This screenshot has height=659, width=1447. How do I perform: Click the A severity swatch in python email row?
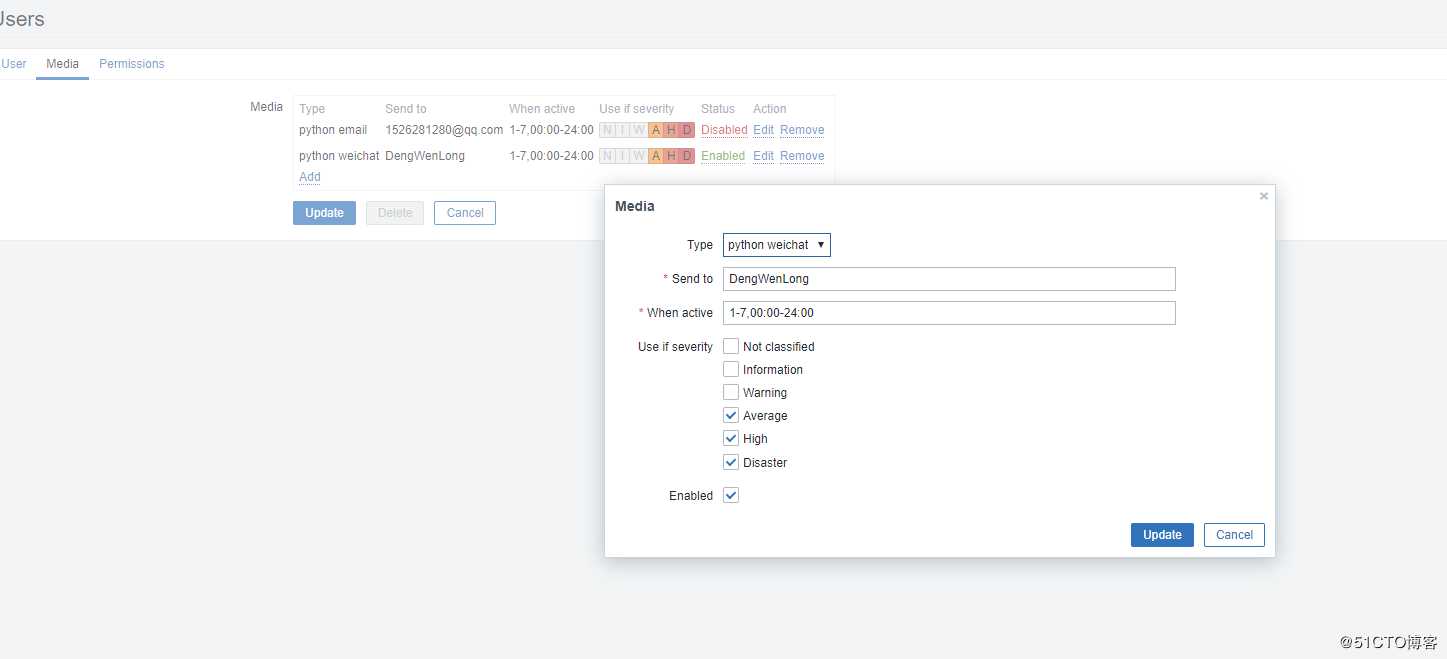pos(655,130)
